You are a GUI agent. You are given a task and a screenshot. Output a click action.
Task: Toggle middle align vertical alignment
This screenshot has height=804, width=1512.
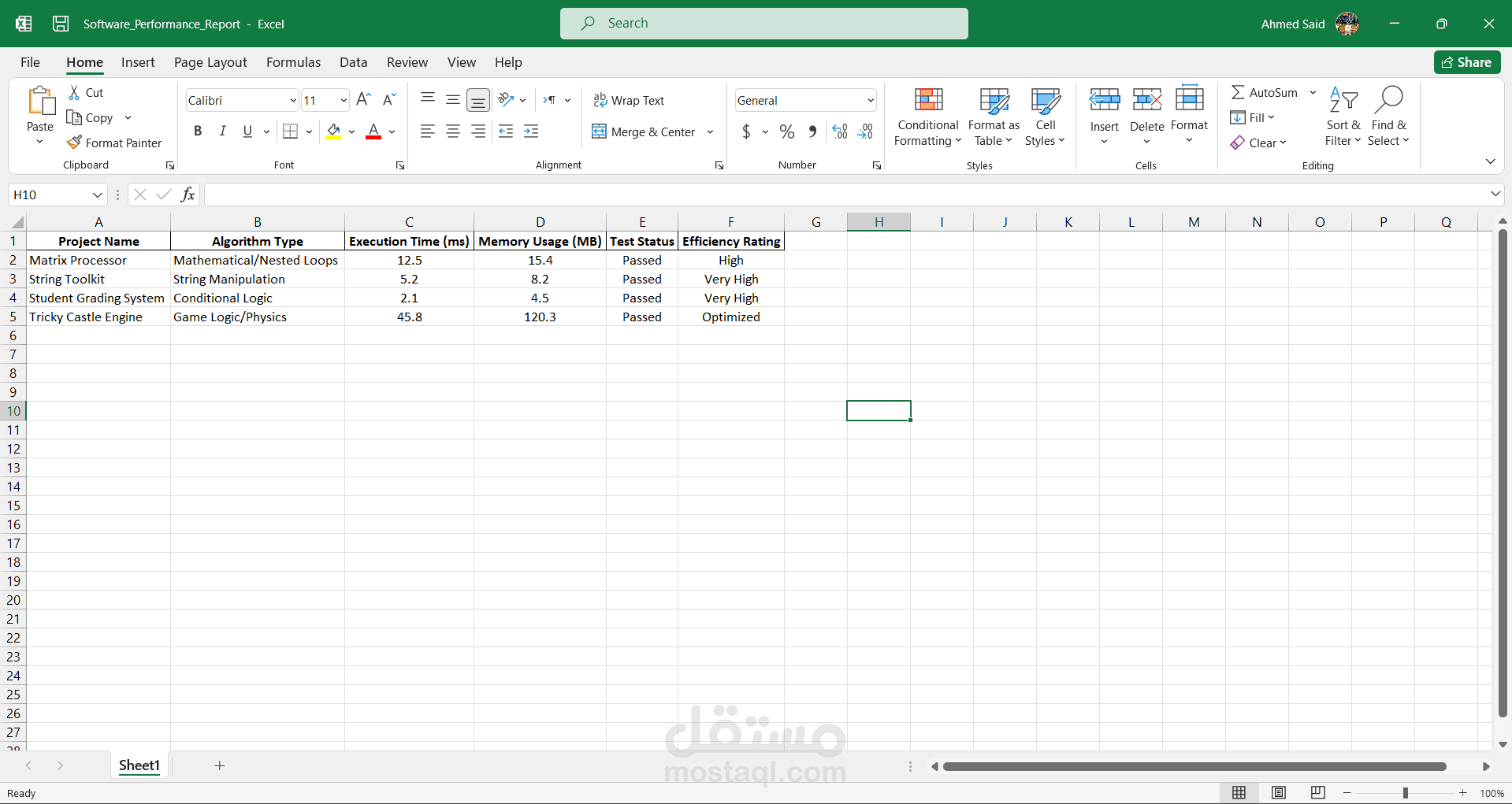coord(453,99)
